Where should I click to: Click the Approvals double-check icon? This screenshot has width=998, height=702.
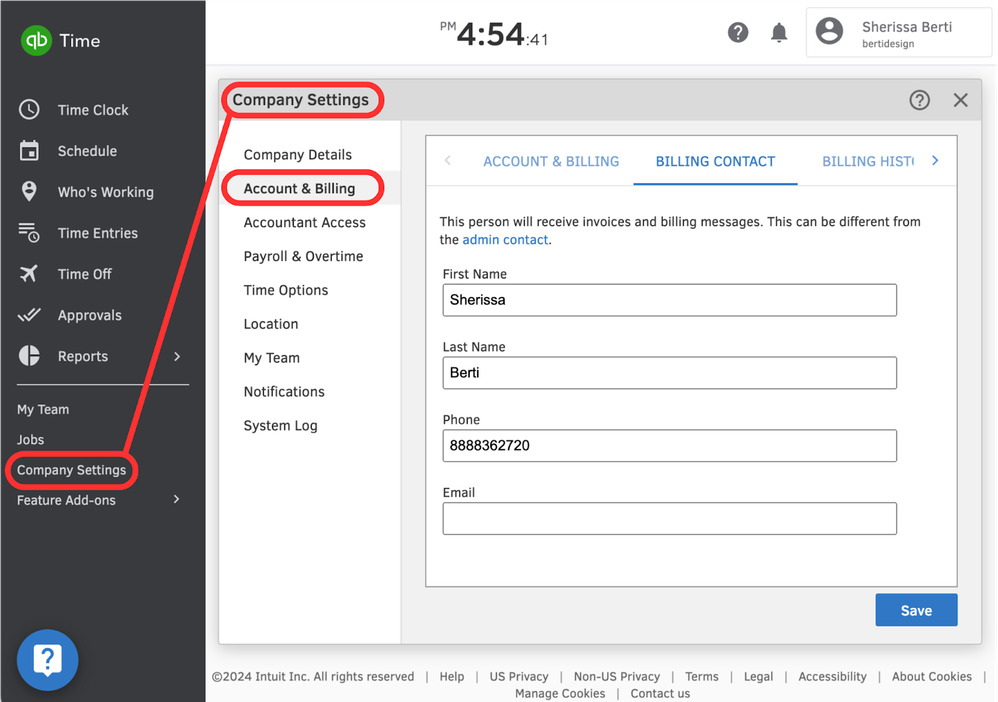pos(29,315)
